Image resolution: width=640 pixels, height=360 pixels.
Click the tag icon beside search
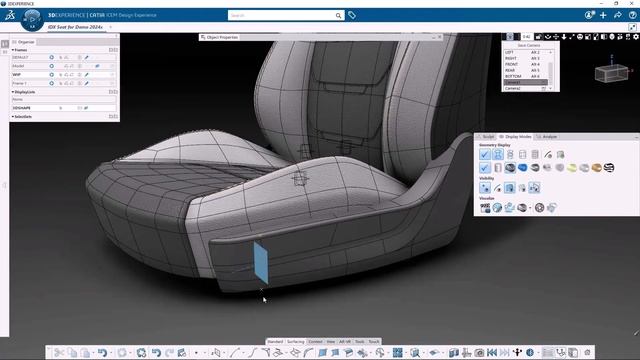(x=351, y=16)
